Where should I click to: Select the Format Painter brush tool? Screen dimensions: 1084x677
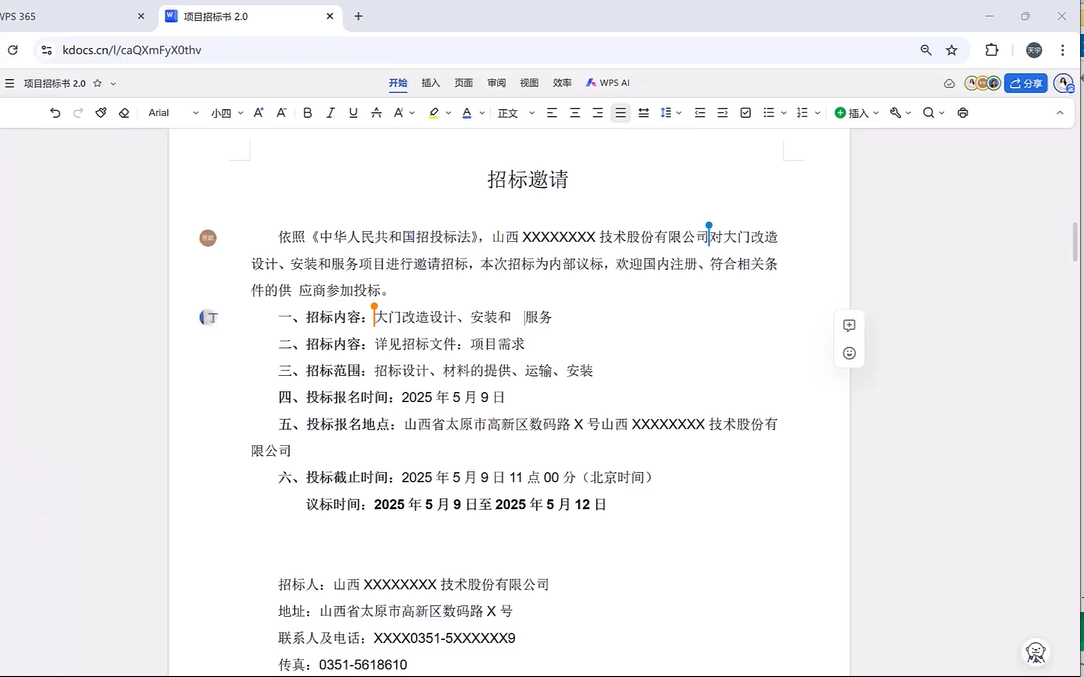tap(101, 113)
